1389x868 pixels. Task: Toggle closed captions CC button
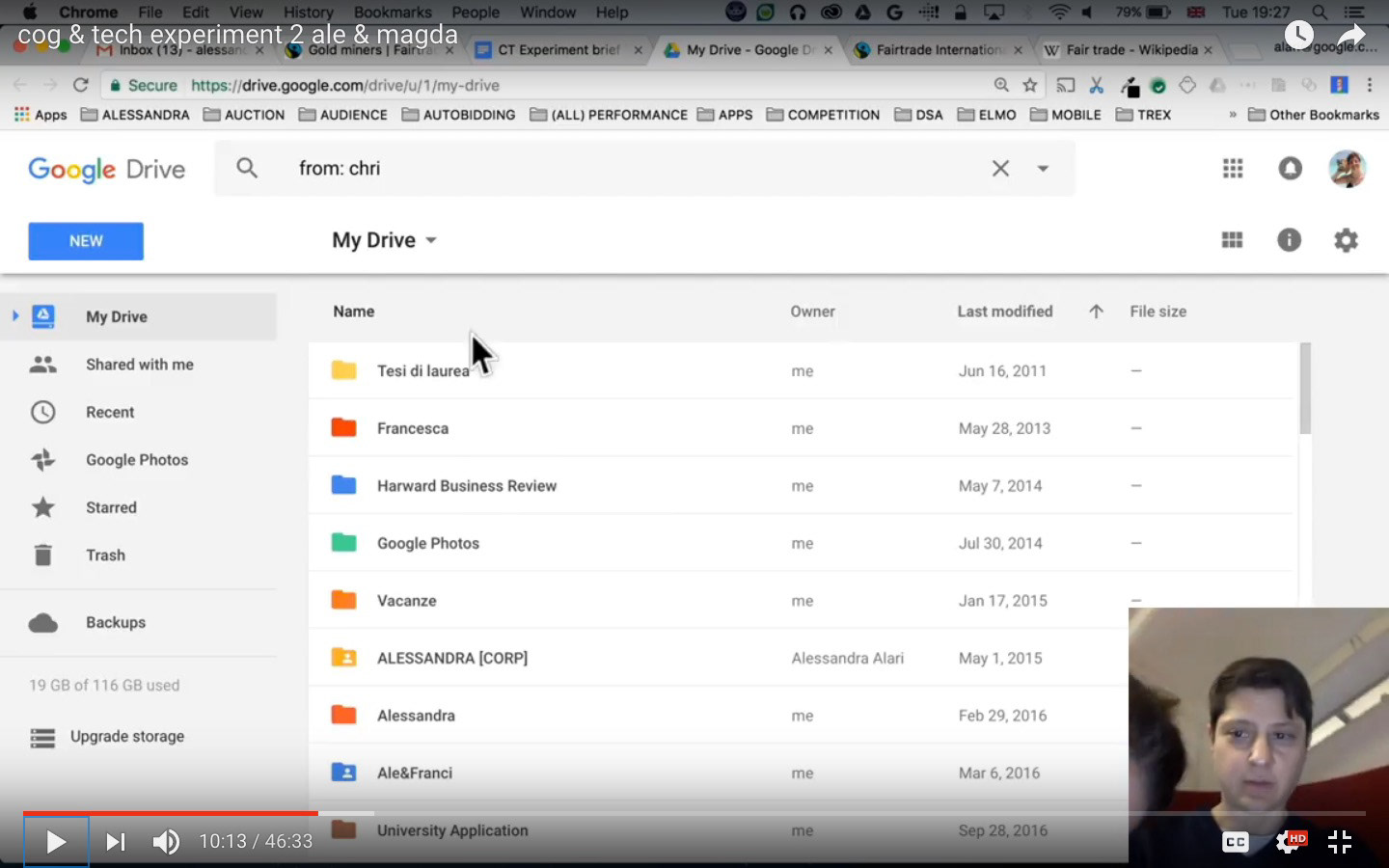(1236, 842)
